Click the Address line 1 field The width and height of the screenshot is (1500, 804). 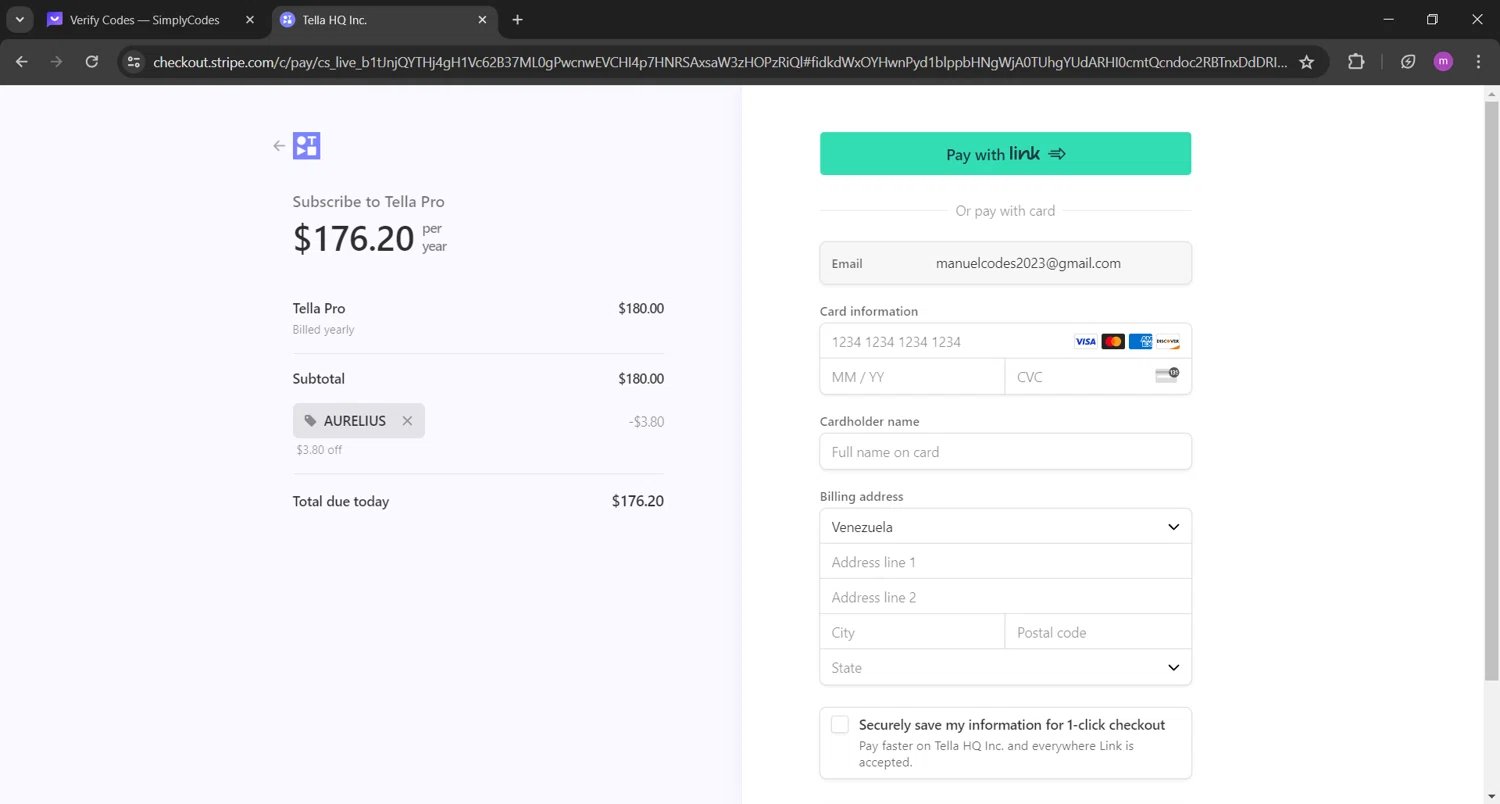[1005, 562]
